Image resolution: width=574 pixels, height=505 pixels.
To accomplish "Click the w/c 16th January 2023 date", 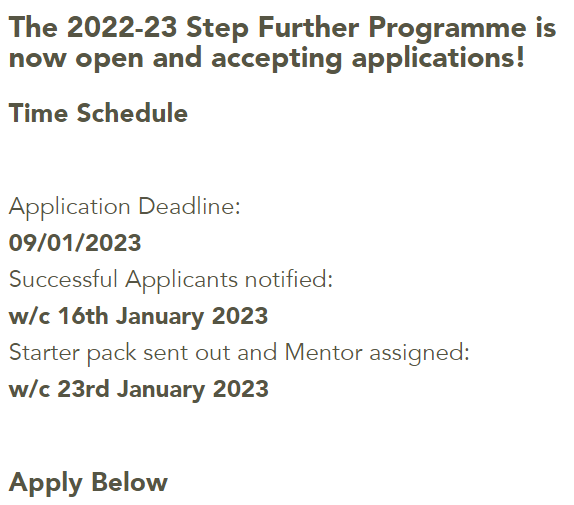I will coord(138,317).
